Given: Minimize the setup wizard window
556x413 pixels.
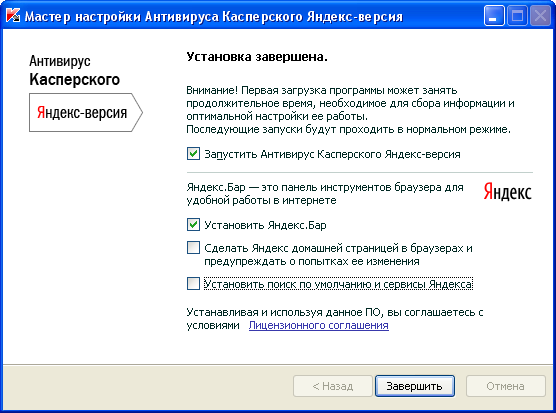Looking at the screenshot, I should click(x=494, y=16).
